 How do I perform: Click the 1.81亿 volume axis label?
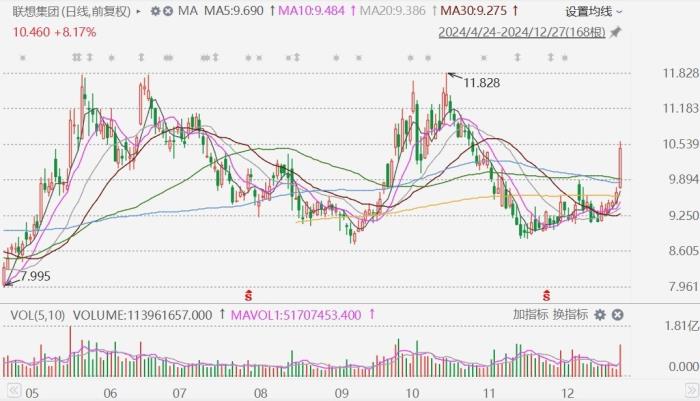coord(681,326)
